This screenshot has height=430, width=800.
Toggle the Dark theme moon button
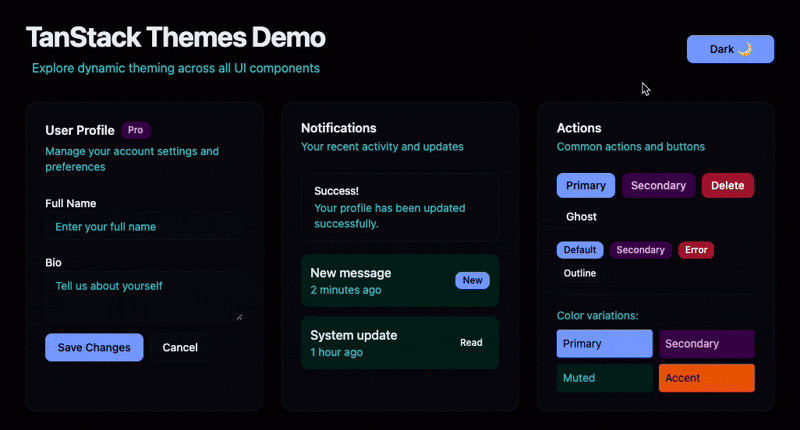(730, 49)
